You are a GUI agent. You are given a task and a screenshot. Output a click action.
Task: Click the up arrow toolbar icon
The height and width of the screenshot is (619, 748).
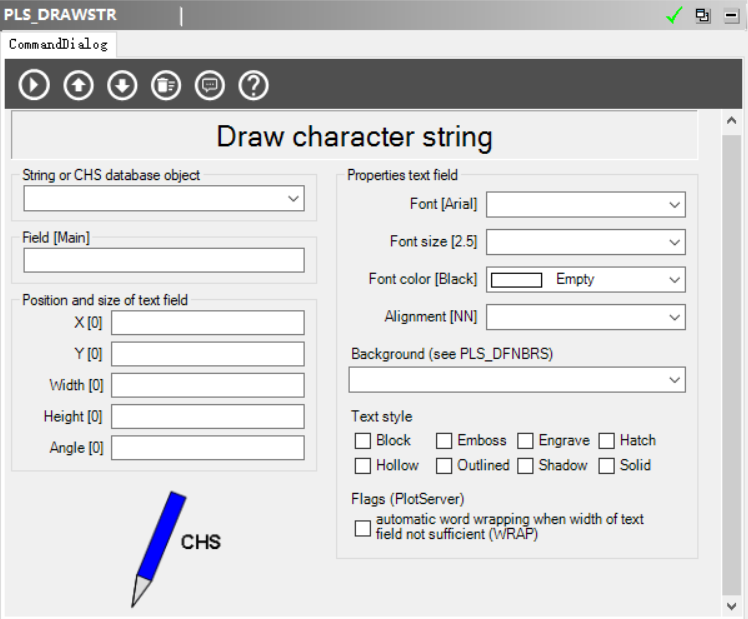[78, 86]
